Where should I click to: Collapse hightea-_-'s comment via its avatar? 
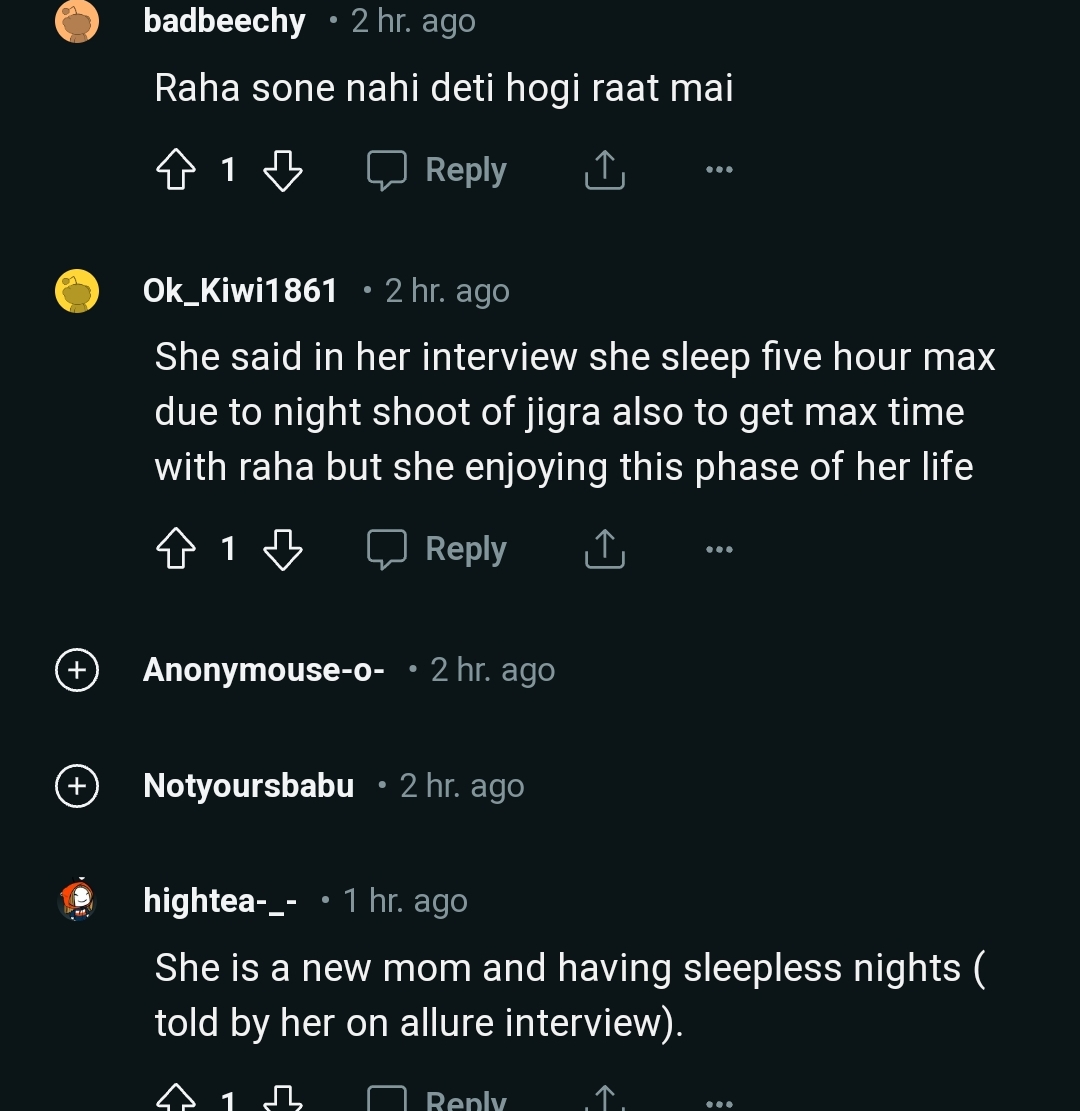76,900
